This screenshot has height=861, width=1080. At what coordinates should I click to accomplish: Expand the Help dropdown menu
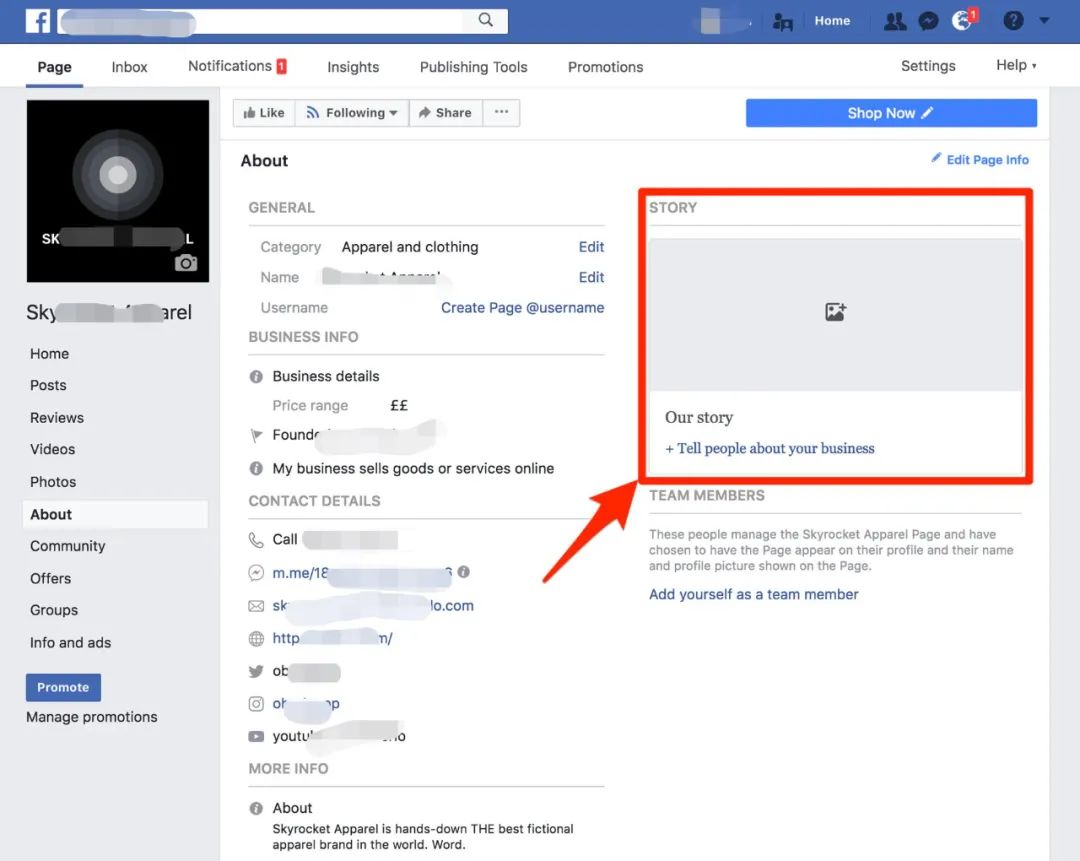click(x=1016, y=65)
